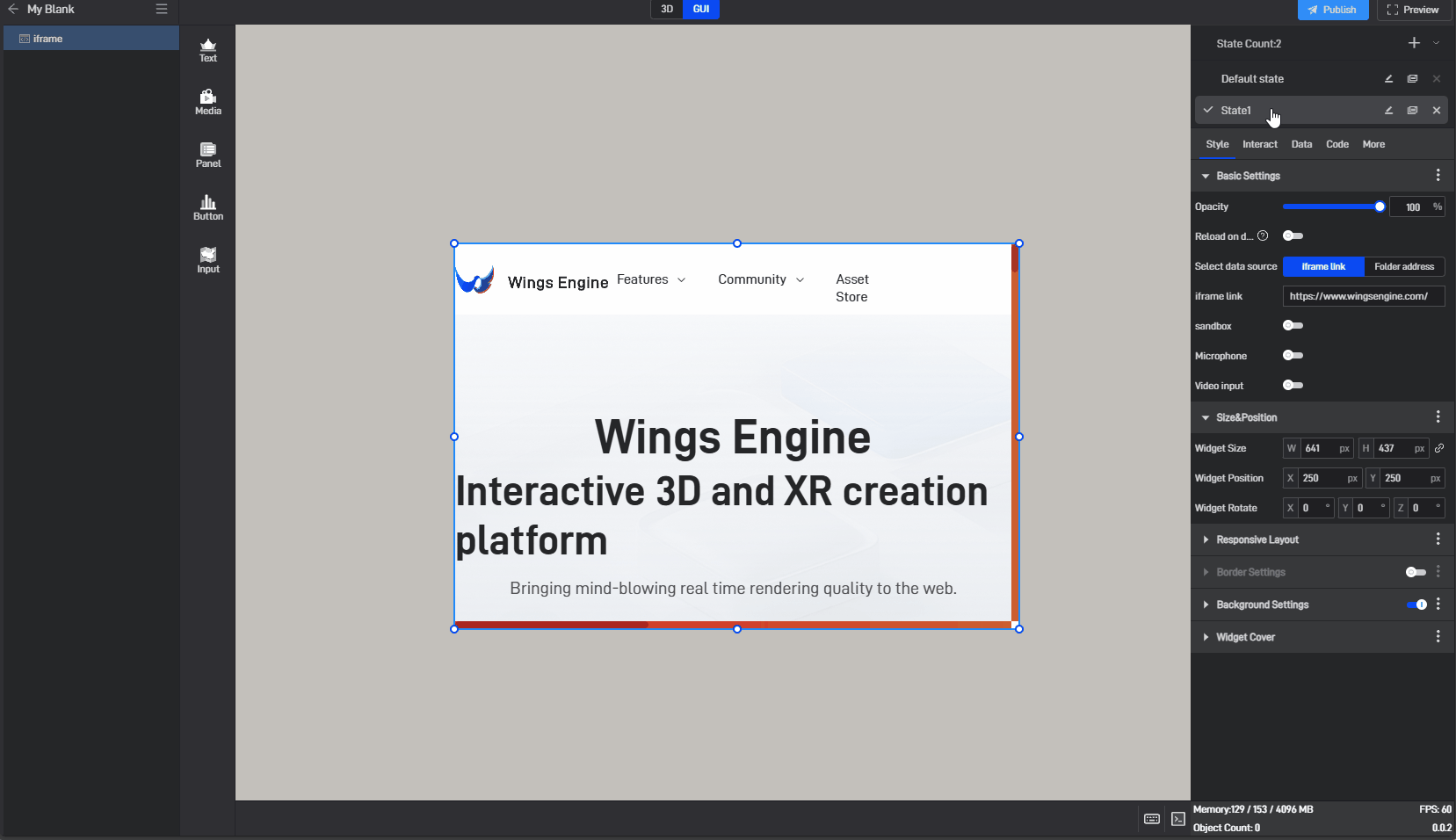Viewport: 1456px width, 840px height.
Task: Toggle the Reload on d... switch
Action: click(1293, 236)
